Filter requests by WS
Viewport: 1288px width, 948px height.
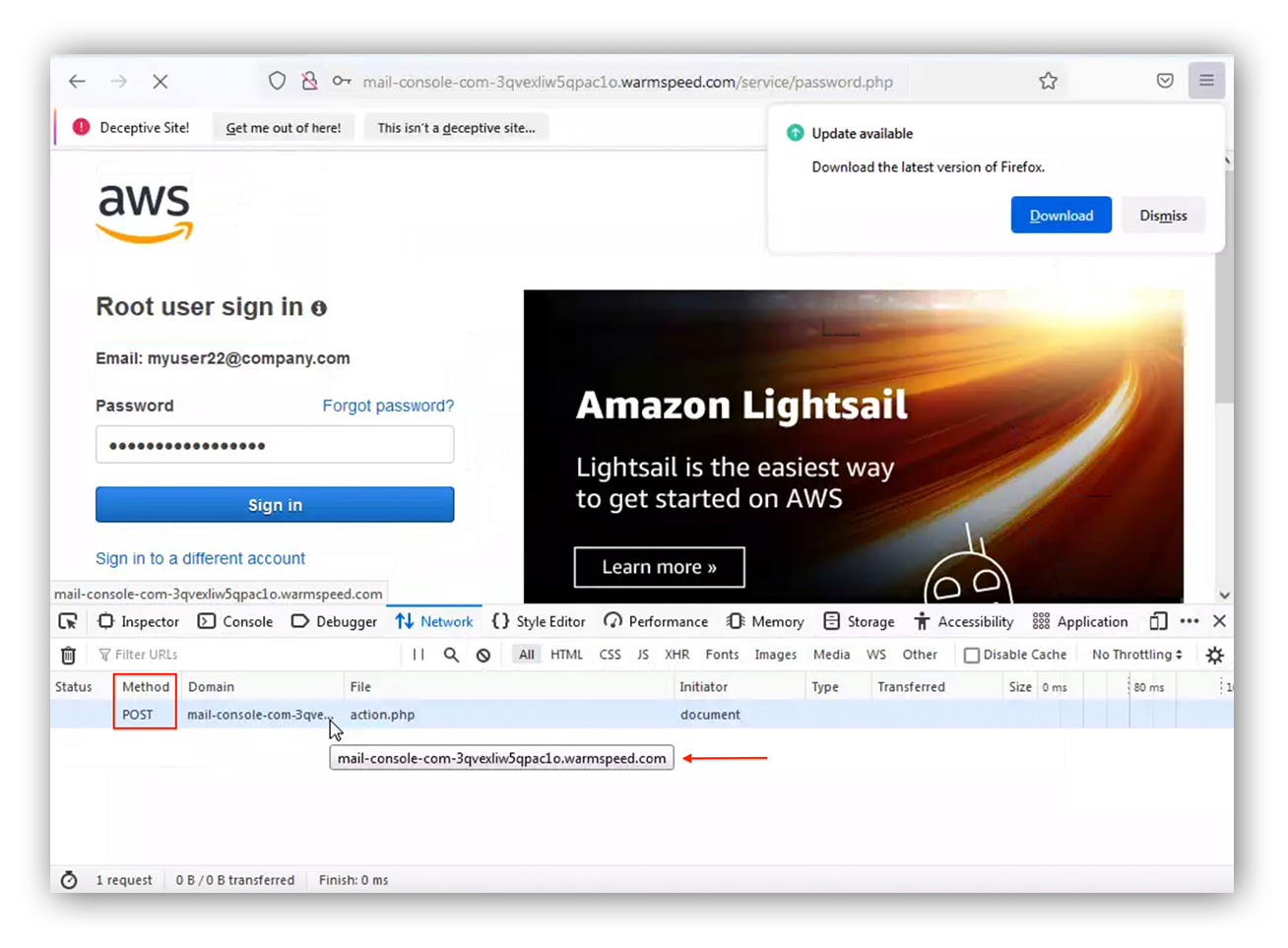click(876, 655)
